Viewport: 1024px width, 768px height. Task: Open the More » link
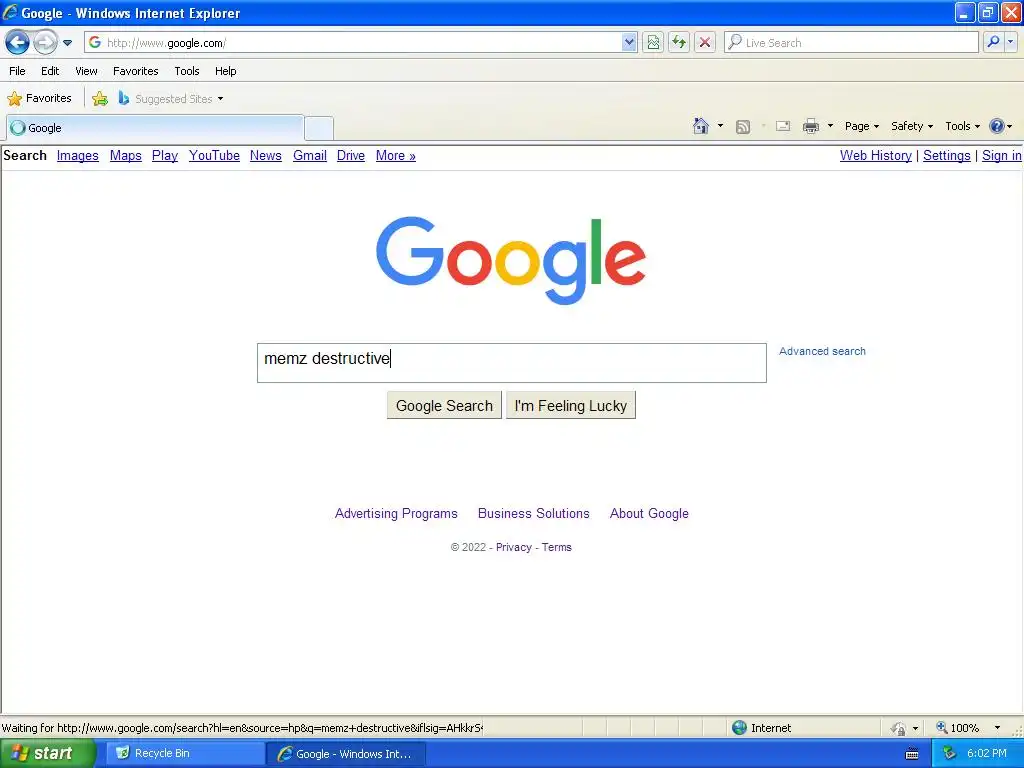click(396, 155)
